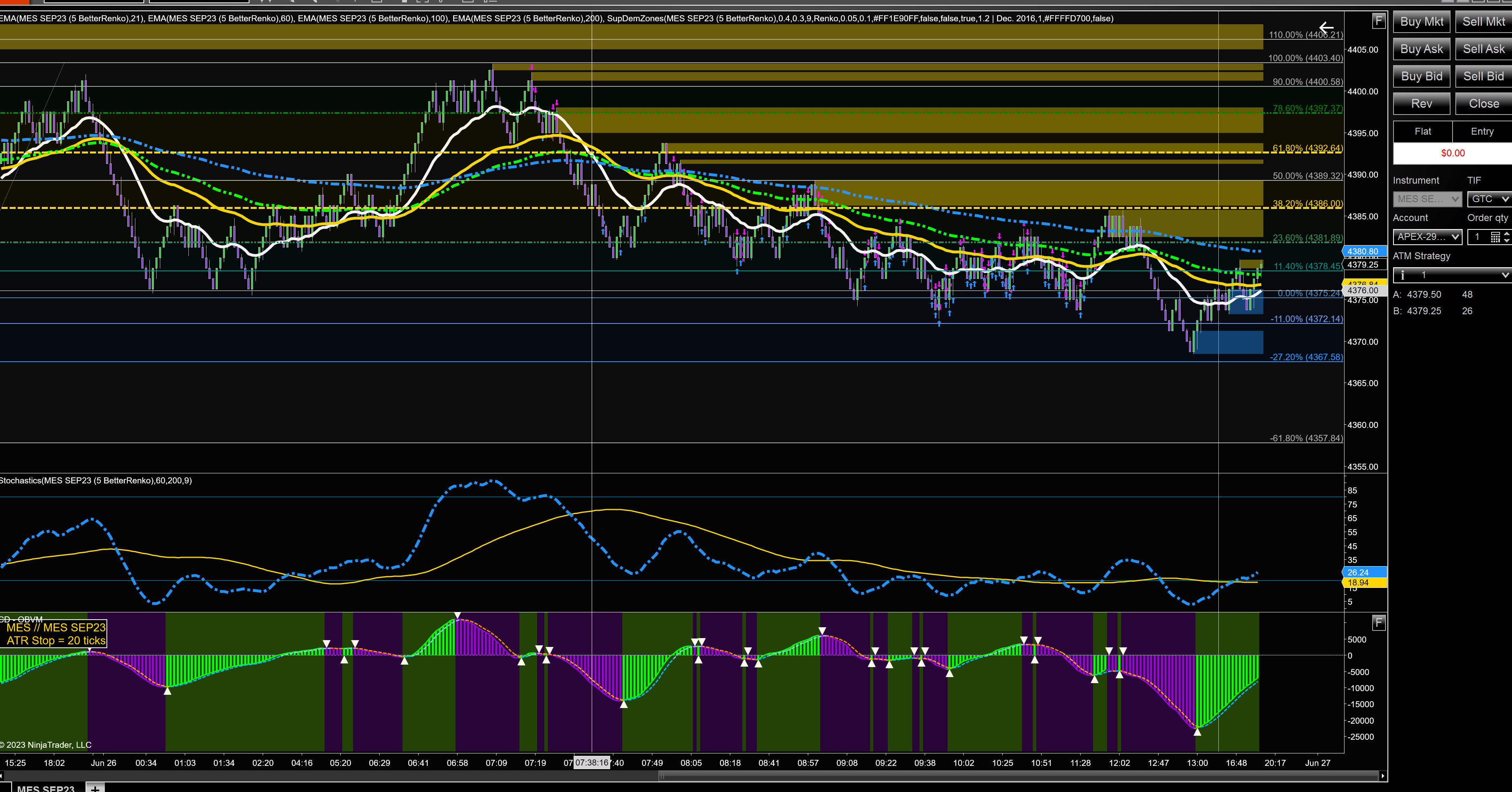This screenshot has width=1512, height=792.
Task: Click the F button on the price axis
Action: 1378,22
